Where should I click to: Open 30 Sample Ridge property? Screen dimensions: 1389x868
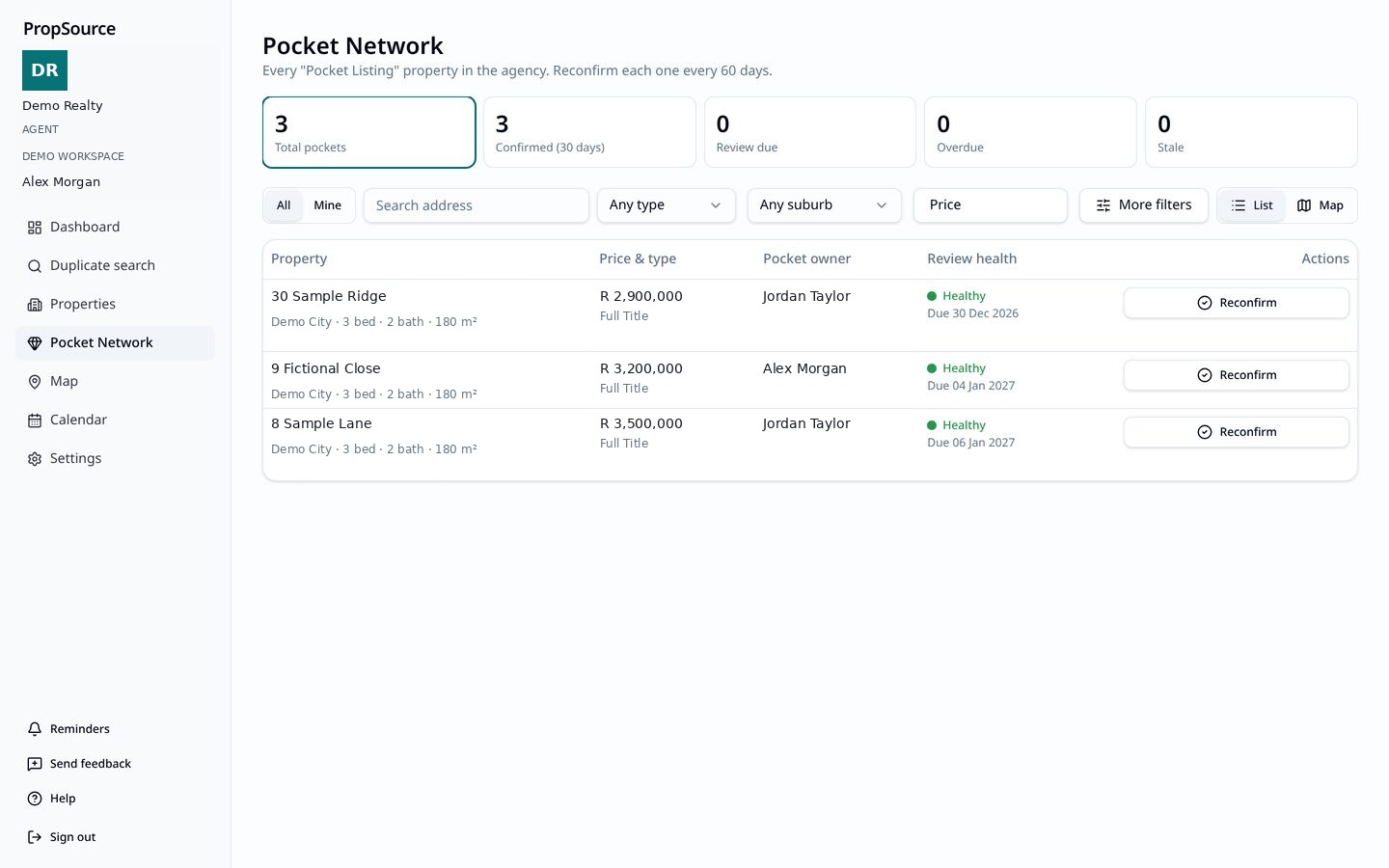329,296
